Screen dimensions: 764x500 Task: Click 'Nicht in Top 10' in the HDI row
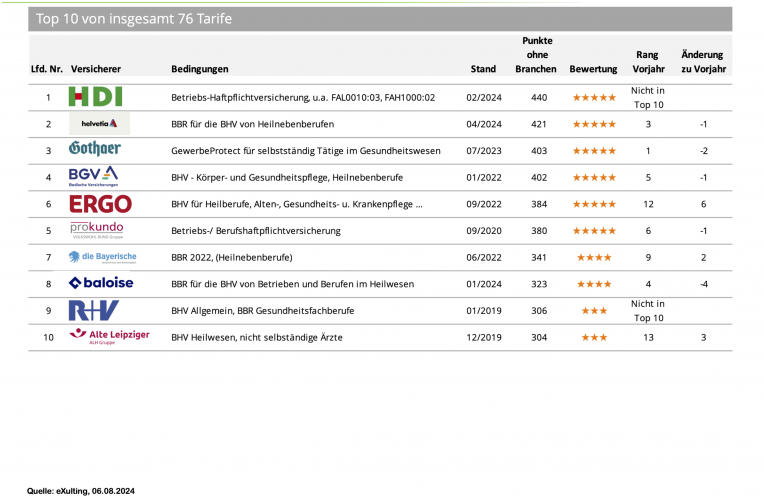(x=648, y=97)
